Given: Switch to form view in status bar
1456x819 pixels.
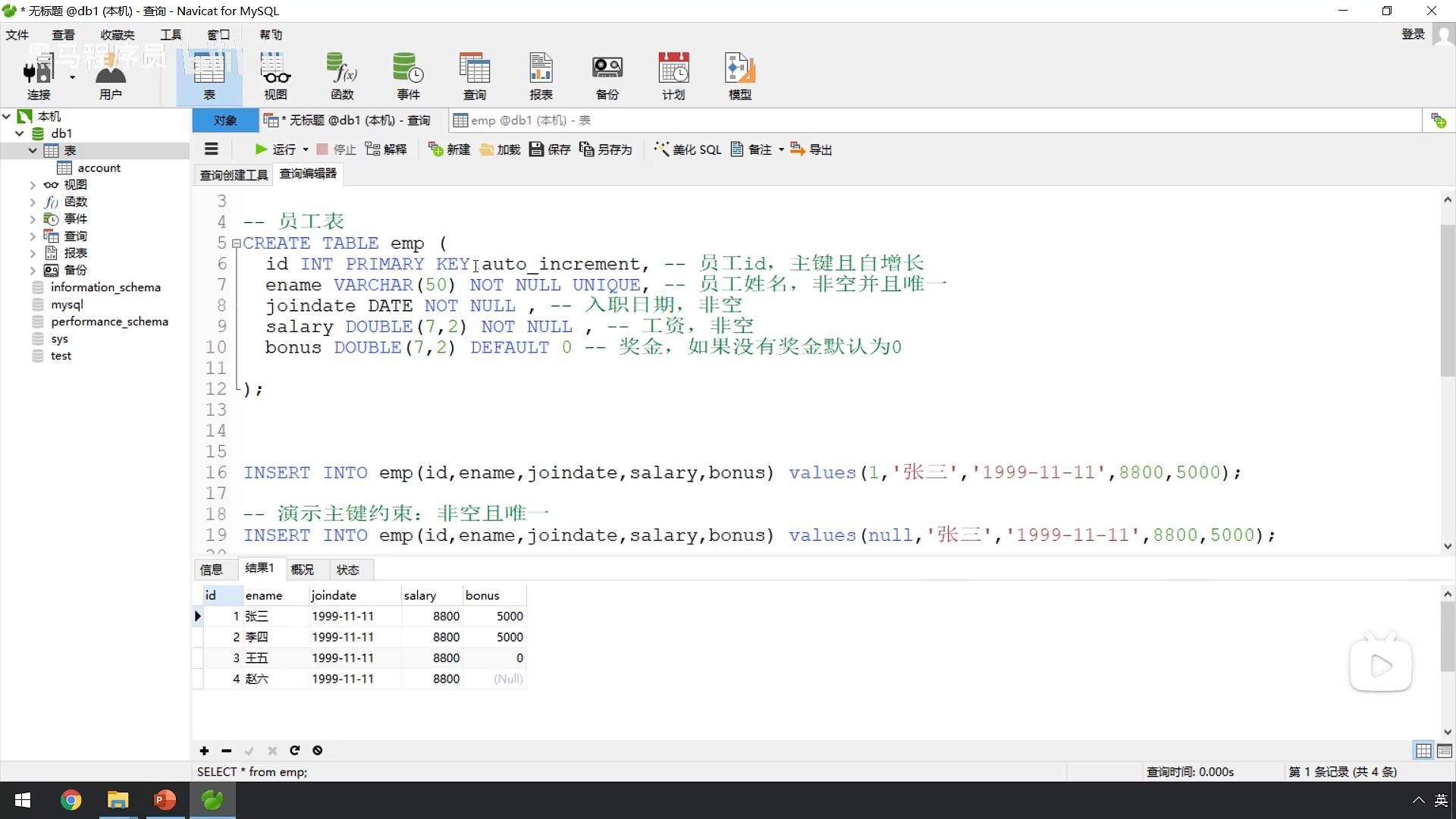Looking at the screenshot, I should [x=1444, y=751].
